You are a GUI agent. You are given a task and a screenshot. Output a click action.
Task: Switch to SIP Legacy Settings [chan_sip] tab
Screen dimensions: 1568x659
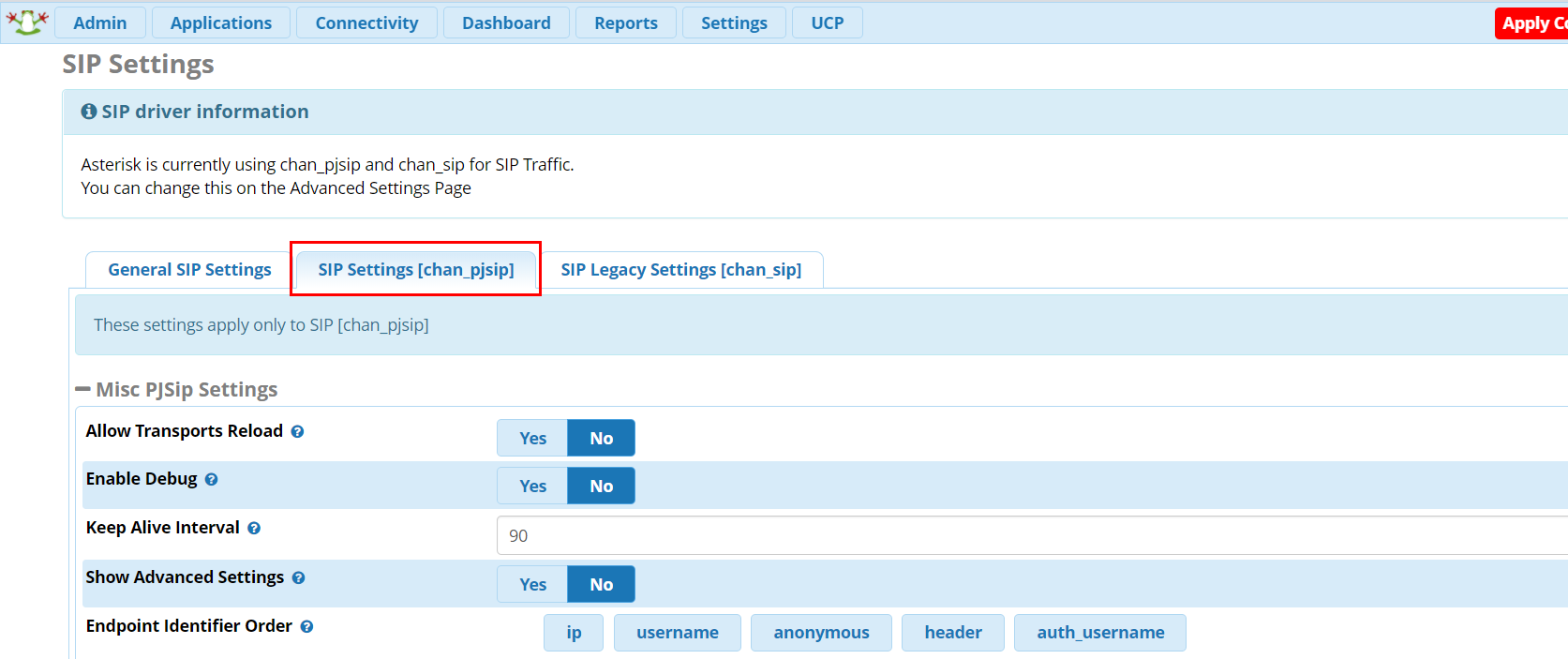pos(681,270)
